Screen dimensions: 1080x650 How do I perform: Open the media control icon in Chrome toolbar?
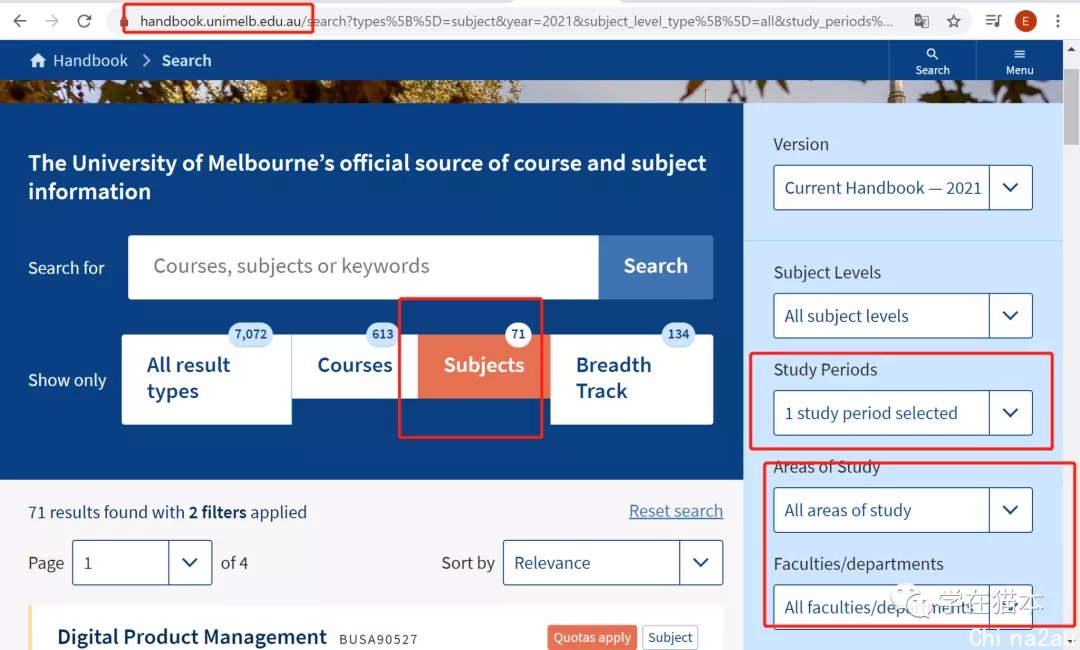point(993,21)
